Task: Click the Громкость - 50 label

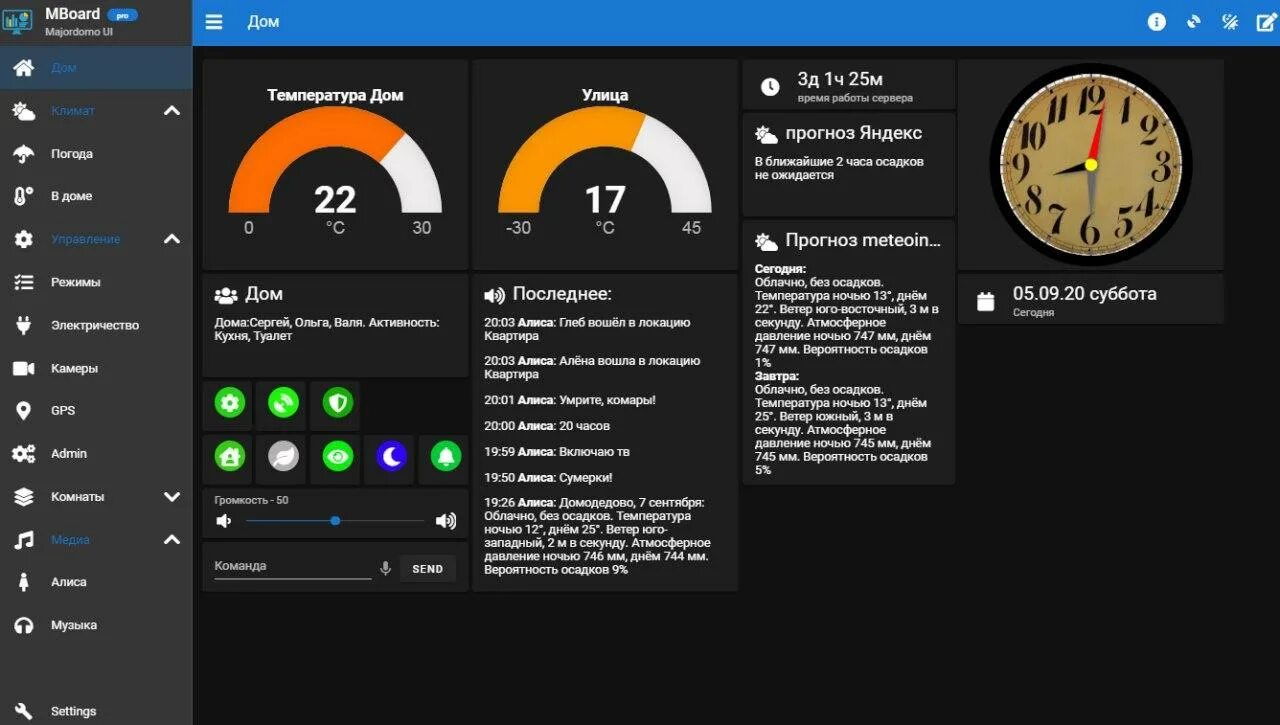Action: coord(251,500)
